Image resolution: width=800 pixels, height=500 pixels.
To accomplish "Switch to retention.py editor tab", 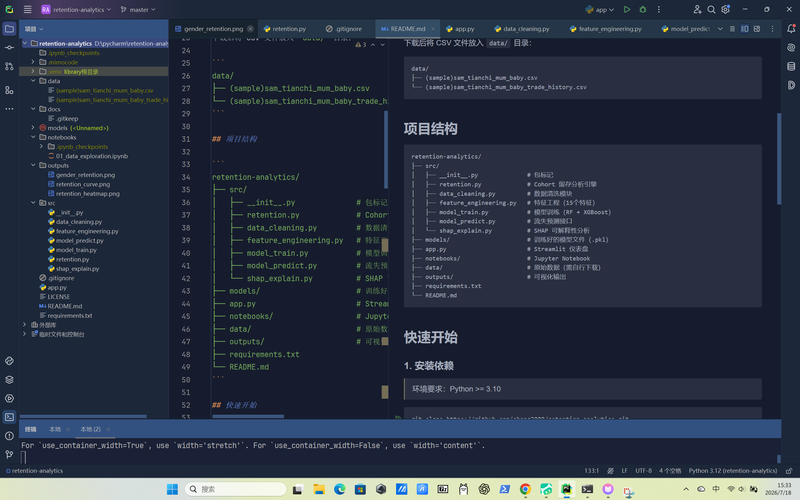I will (285, 29).
